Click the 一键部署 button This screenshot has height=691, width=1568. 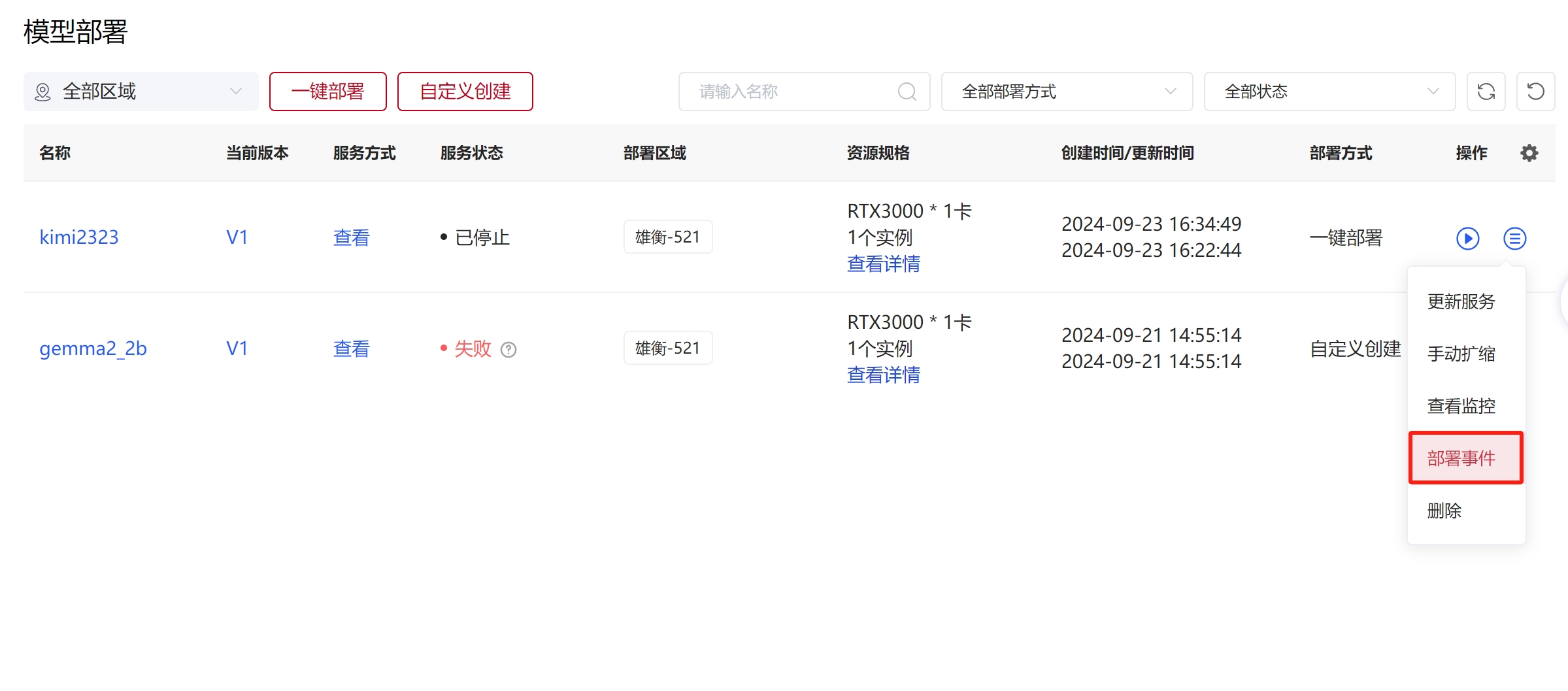[x=327, y=92]
